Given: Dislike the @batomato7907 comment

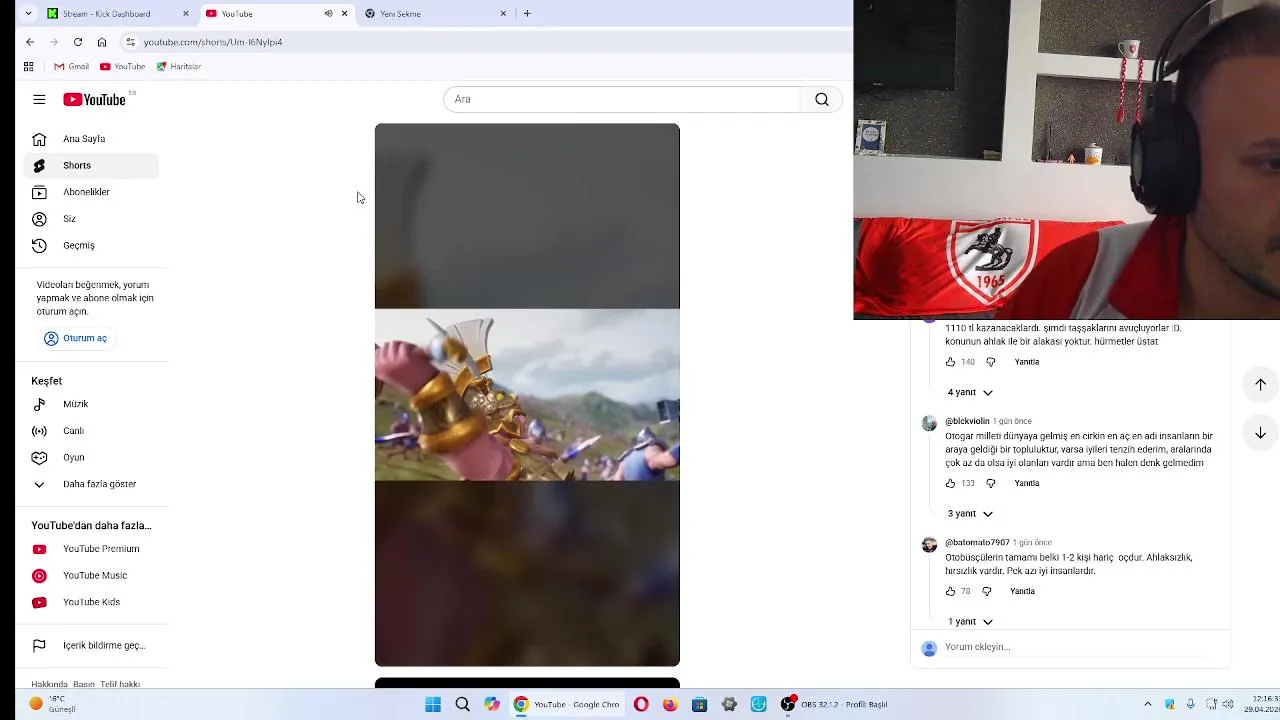Looking at the screenshot, I should point(987,591).
